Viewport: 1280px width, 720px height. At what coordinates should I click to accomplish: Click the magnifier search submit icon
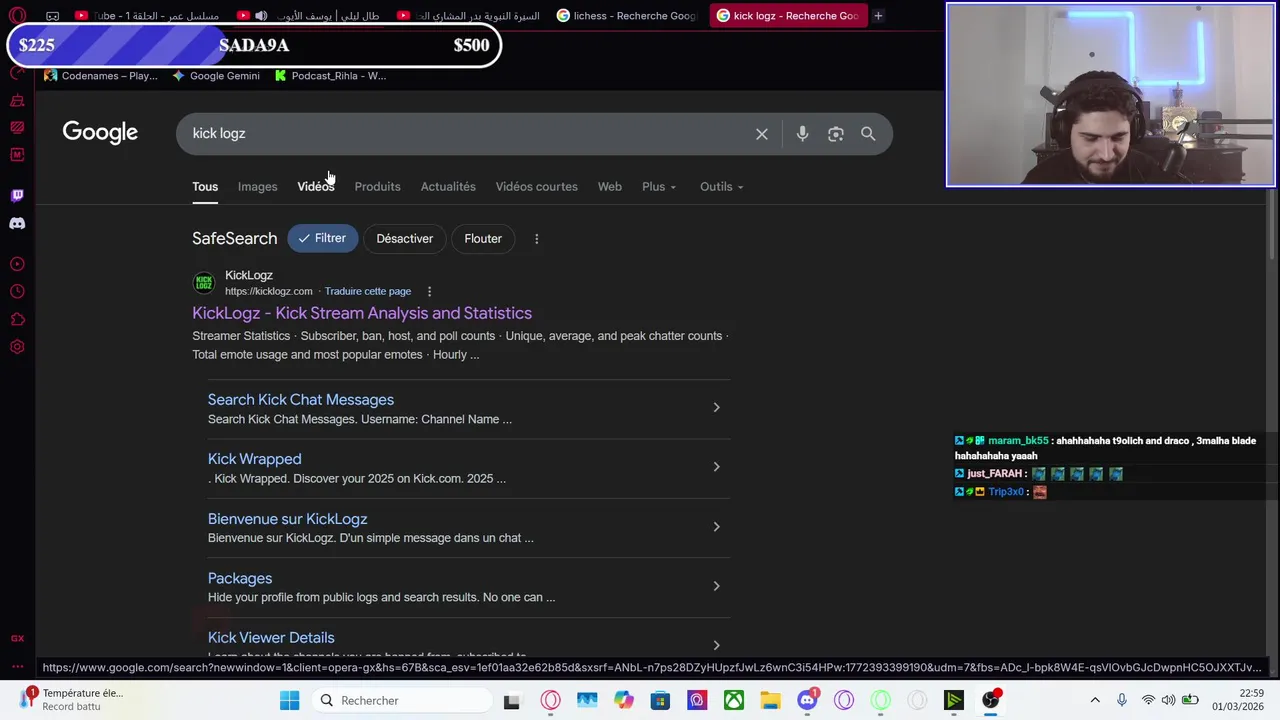pyautogui.click(x=868, y=134)
